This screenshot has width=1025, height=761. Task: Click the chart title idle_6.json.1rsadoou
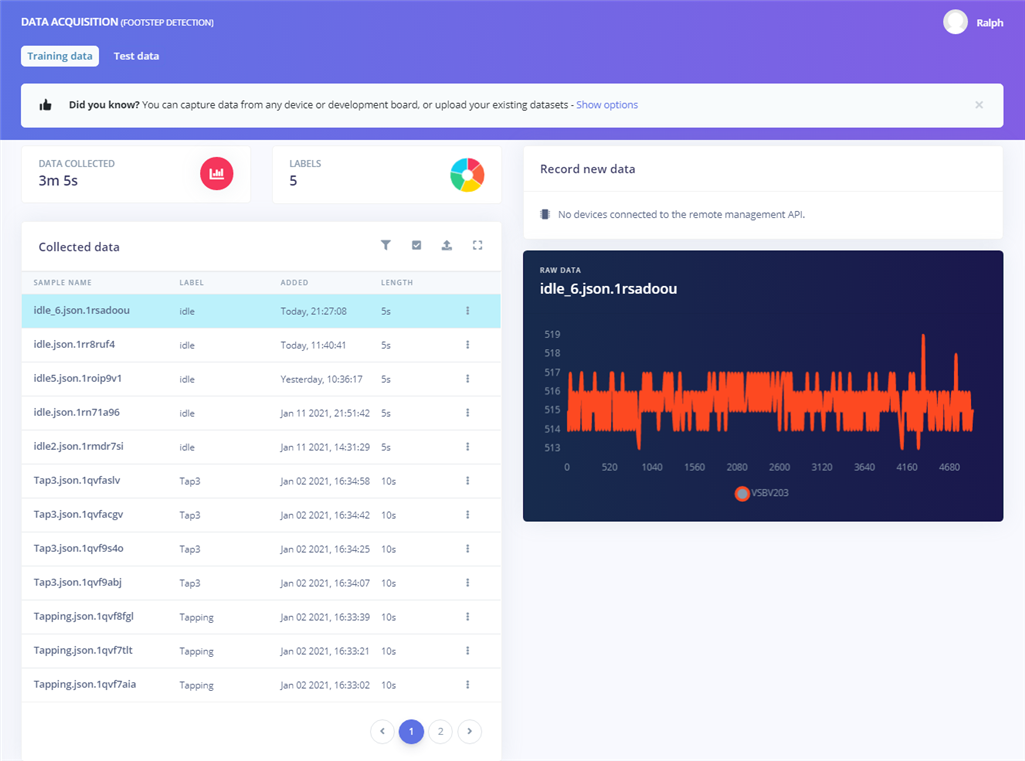click(x=608, y=289)
